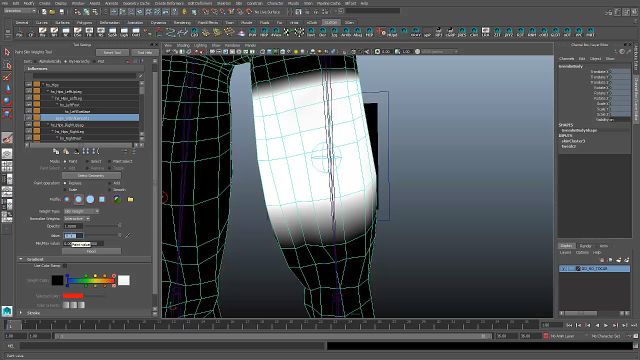640x360 pixels.
Task: Collapse the Gradient section
Action: pyautogui.click(x=21, y=259)
